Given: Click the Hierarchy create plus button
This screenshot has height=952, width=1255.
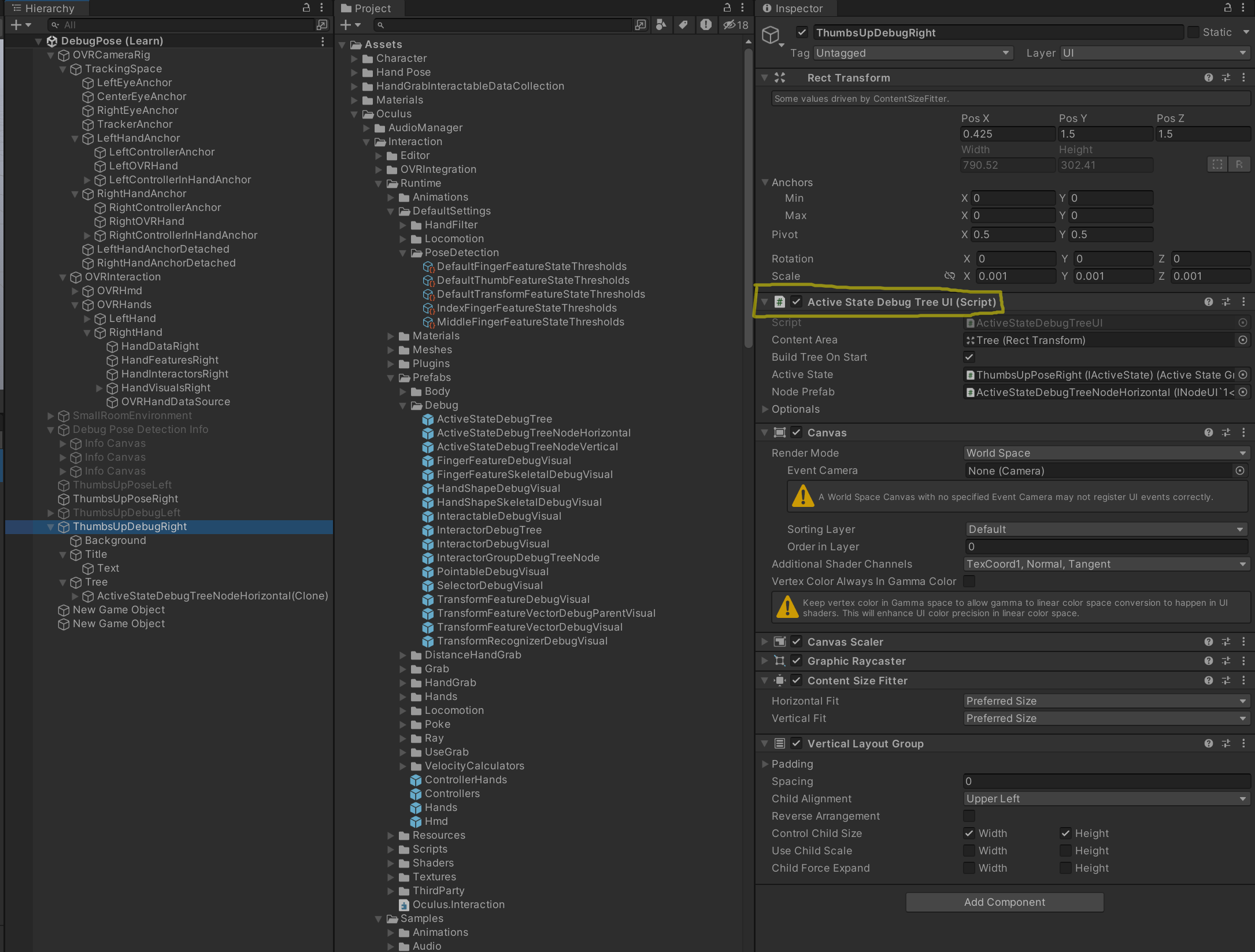Looking at the screenshot, I should [16, 25].
